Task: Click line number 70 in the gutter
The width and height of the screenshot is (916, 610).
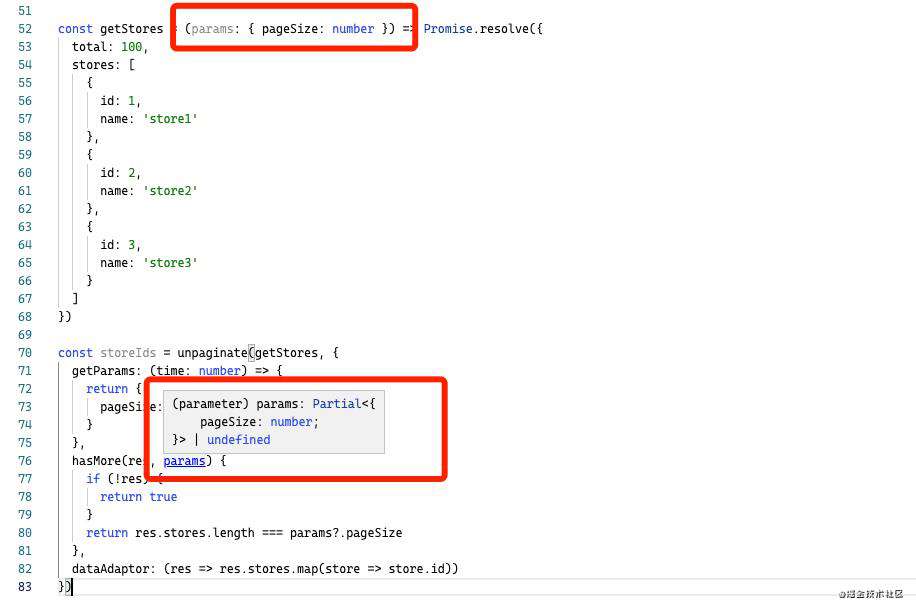Action: (x=25, y=353)
